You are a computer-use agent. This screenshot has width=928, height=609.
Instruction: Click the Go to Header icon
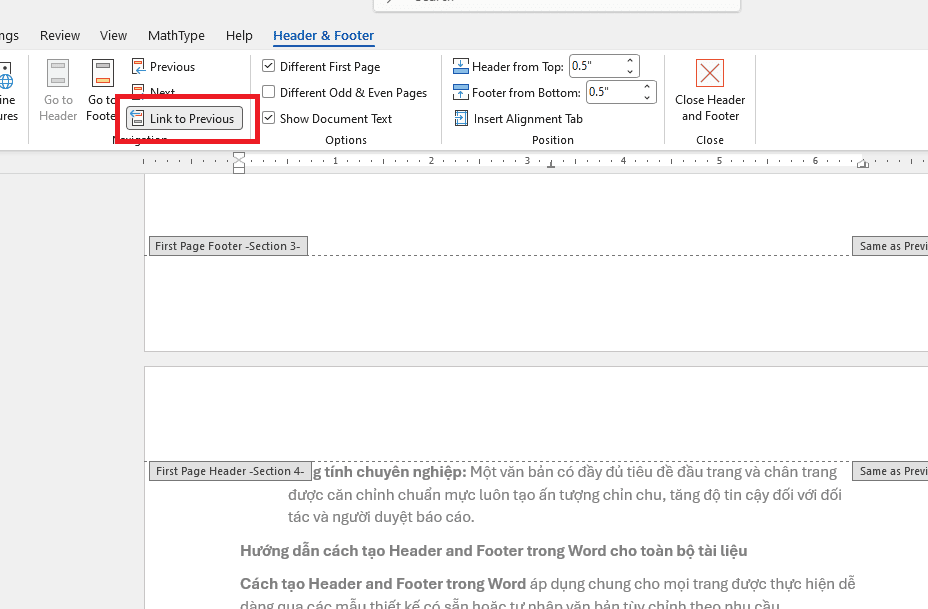coord(58,73)
